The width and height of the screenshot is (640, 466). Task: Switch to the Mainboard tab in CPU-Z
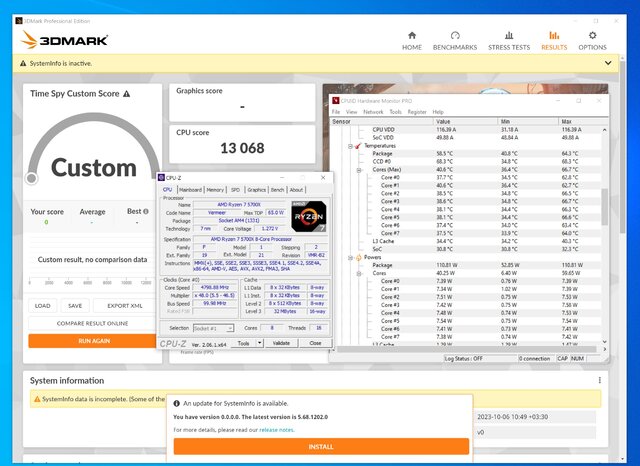[190, 189]
